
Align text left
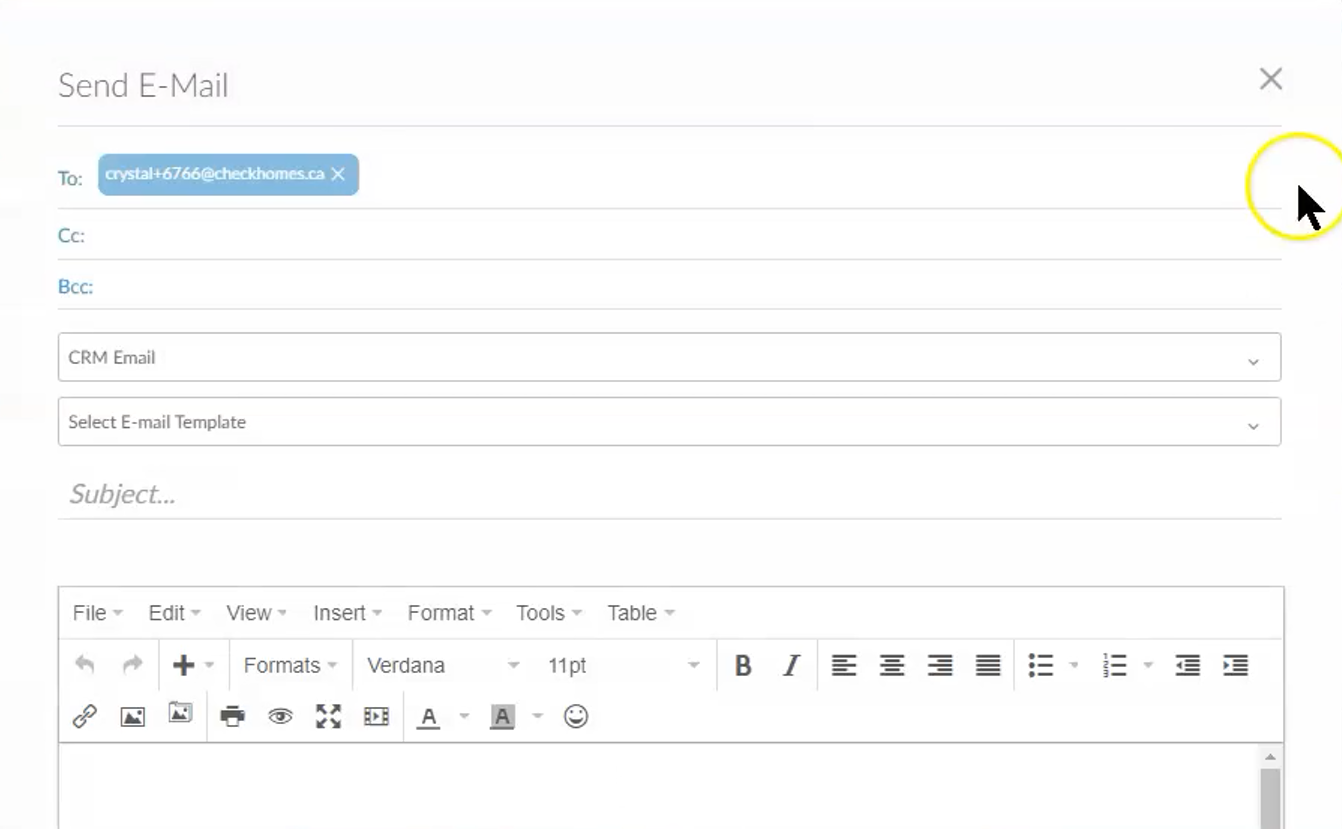tap(844, 666)
